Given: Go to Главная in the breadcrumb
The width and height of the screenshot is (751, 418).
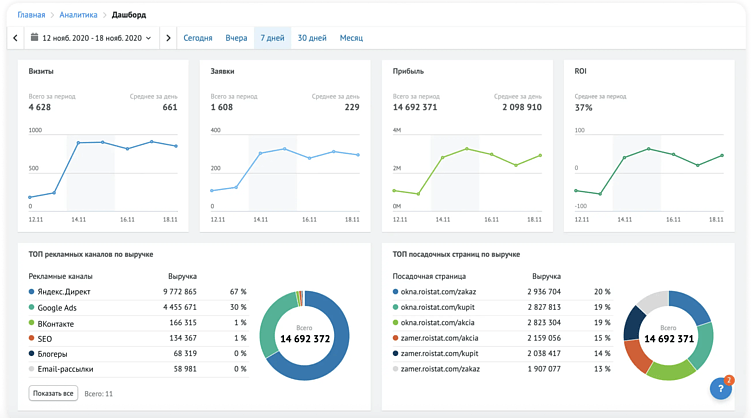Looking at the screenshot, I should coord(31,16).
